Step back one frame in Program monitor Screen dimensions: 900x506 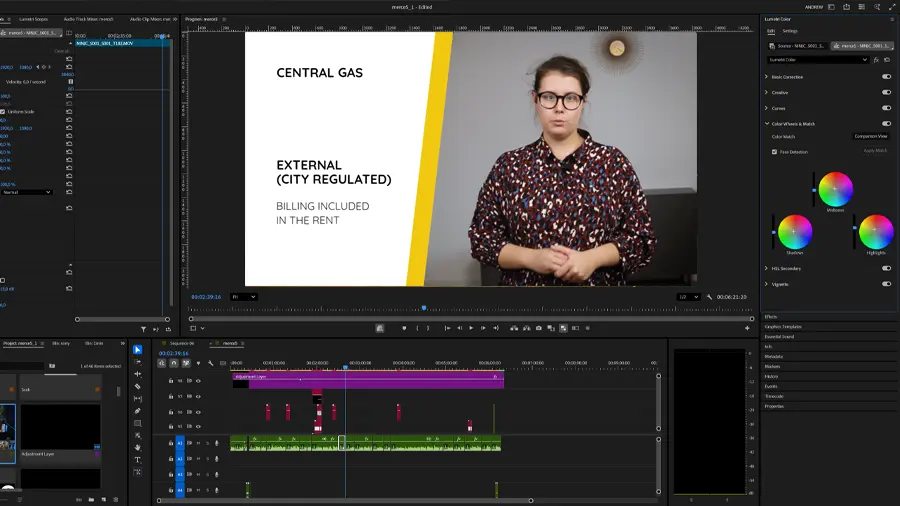coord(459,328)
